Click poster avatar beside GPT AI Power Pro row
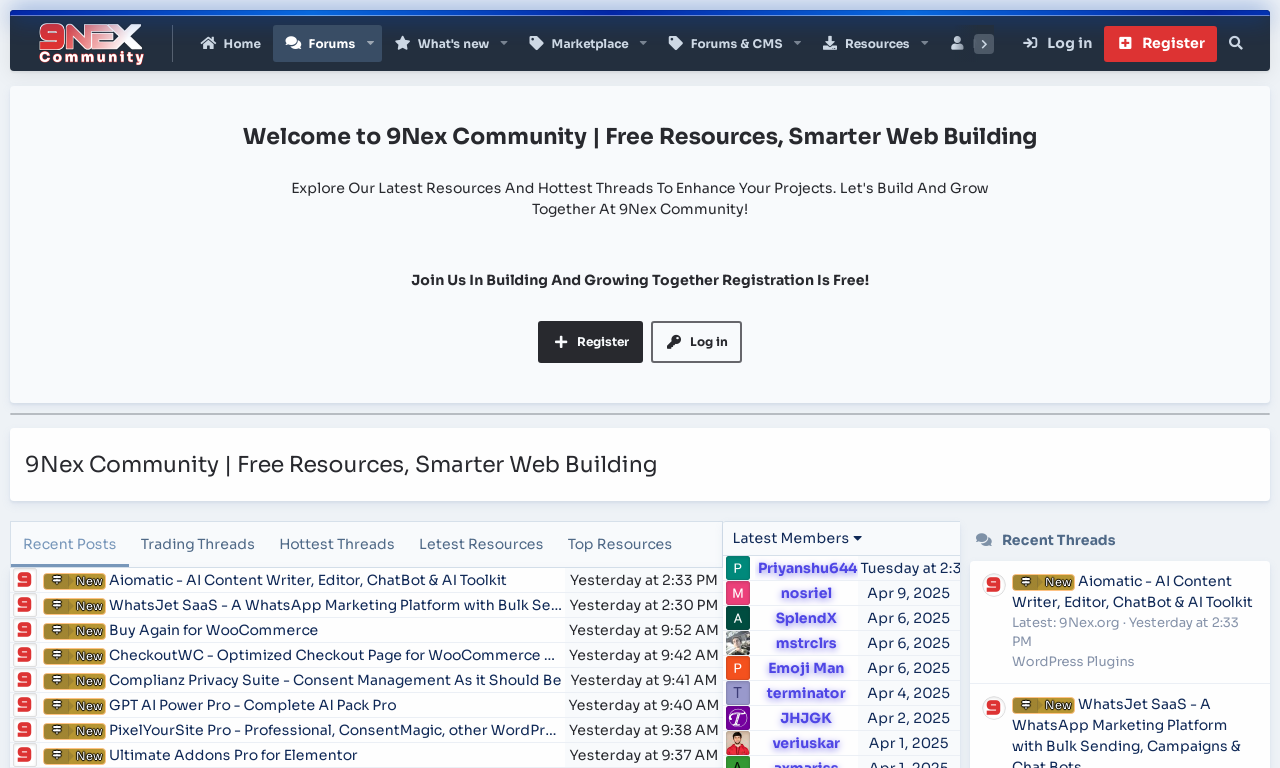The width and height of the screenshot is (1280, 768). click(x=25, y=705)
